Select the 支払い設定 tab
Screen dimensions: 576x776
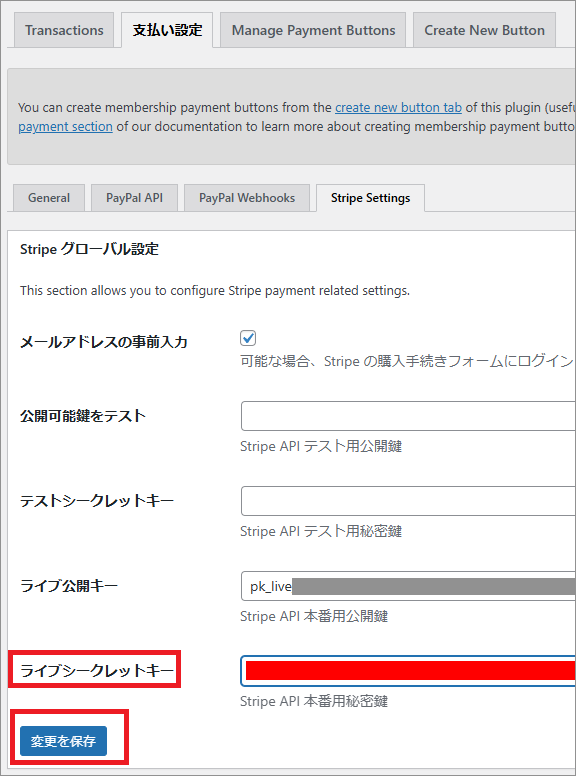click(x=167, y=30)
